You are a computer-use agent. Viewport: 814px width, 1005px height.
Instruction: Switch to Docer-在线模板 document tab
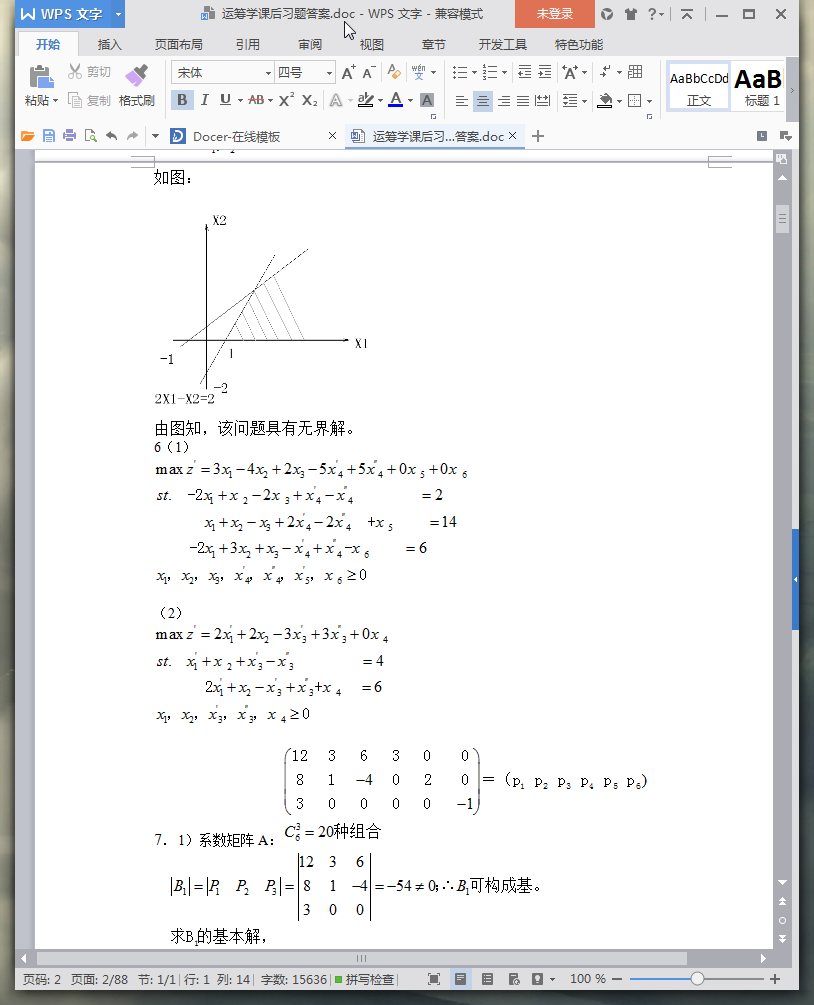tap(237, 137)
